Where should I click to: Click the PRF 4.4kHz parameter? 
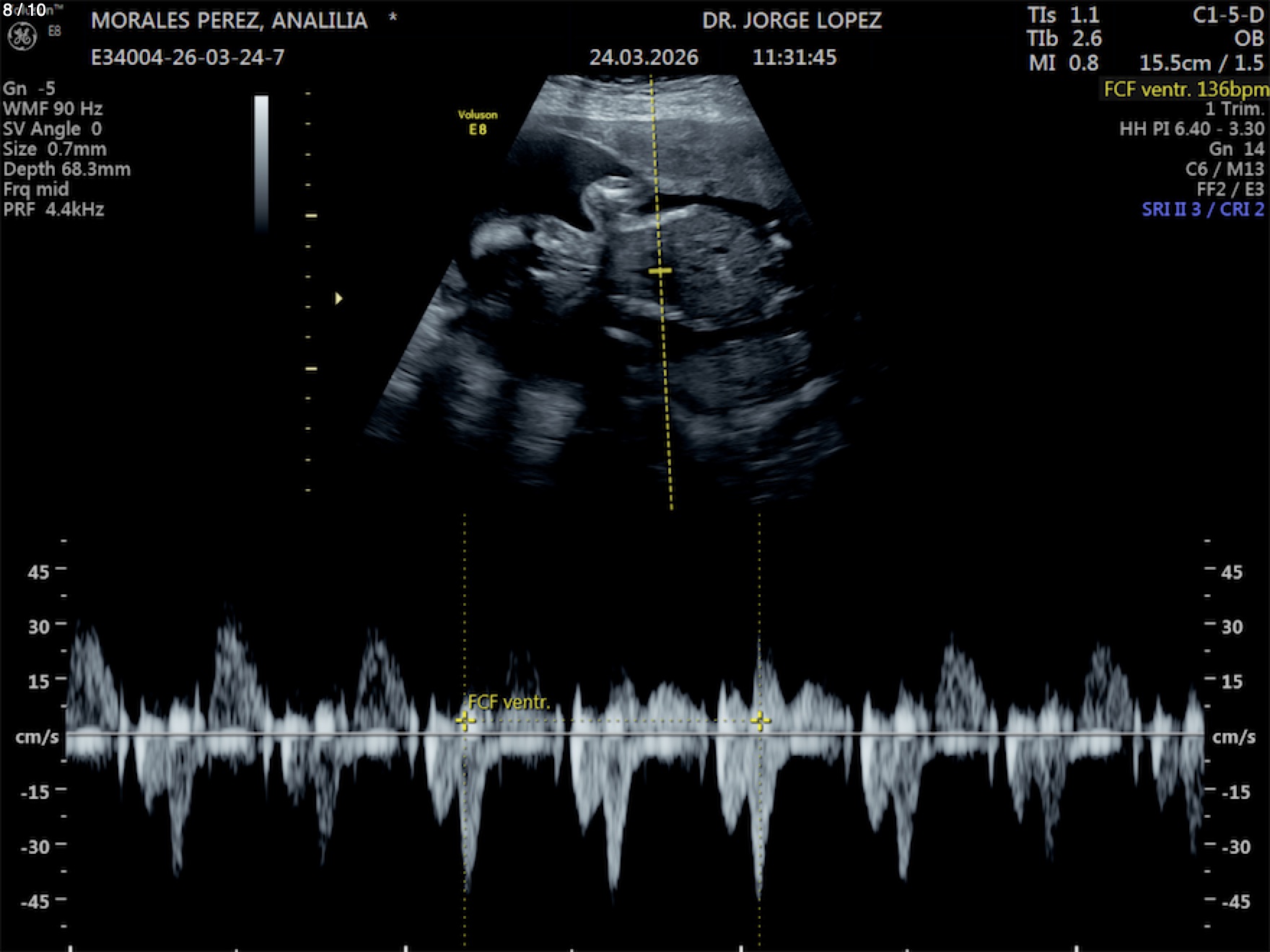coord(53,210)
